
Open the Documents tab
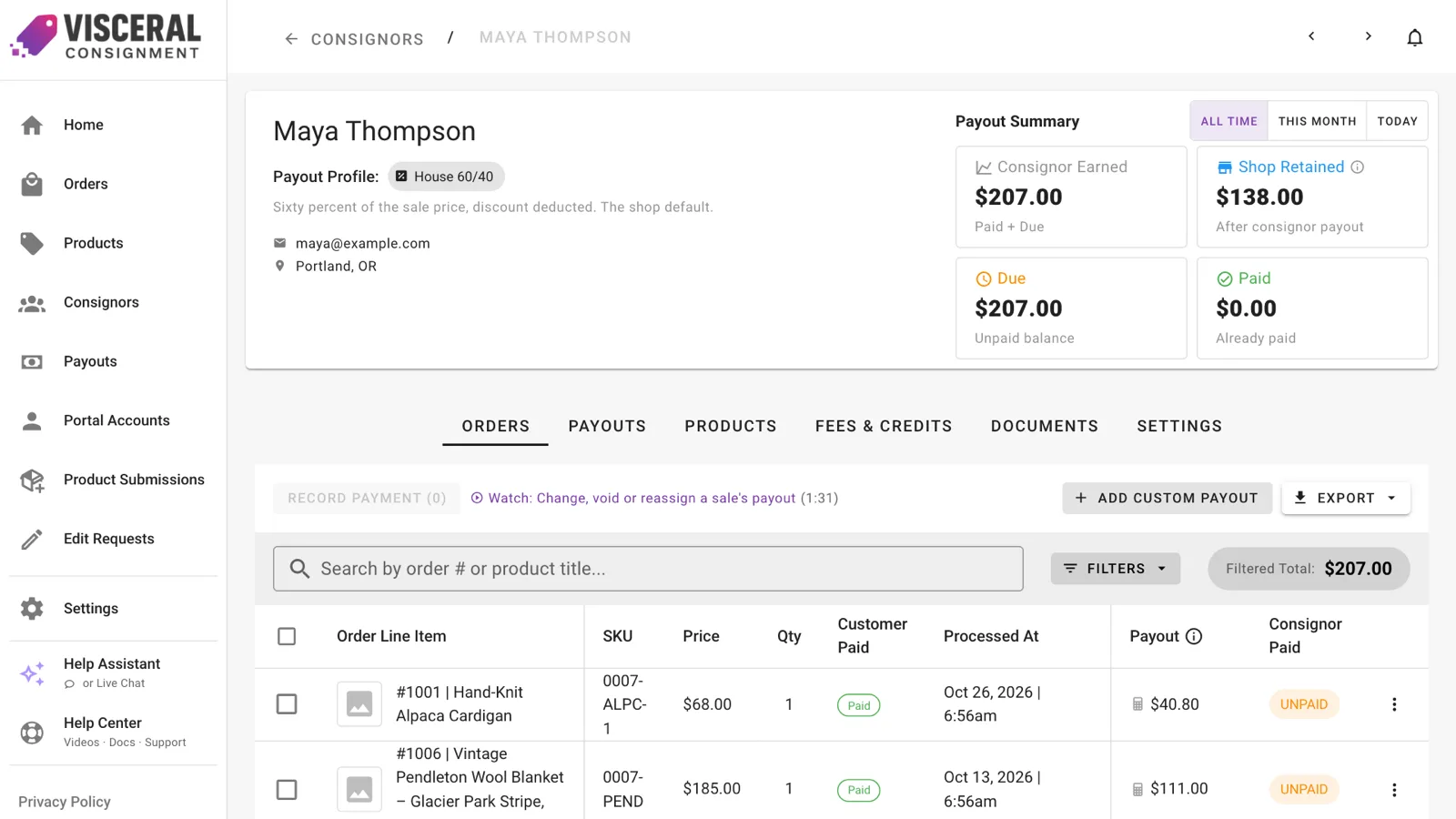(x=1045, y=426)
